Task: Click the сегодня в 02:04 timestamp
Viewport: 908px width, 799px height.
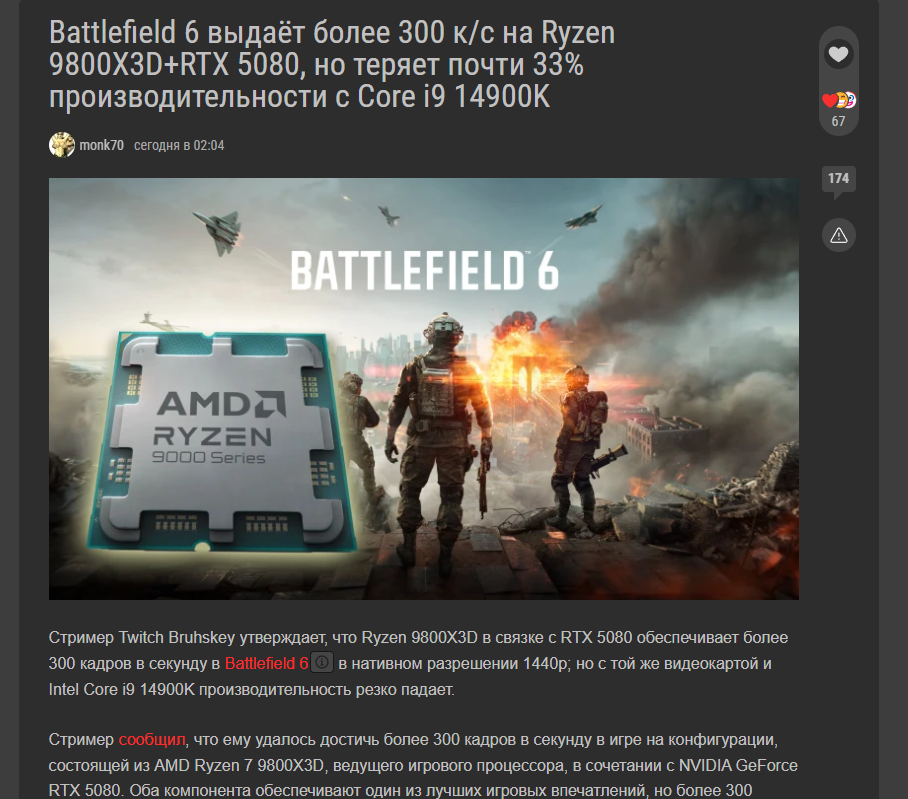Action: 179,145
